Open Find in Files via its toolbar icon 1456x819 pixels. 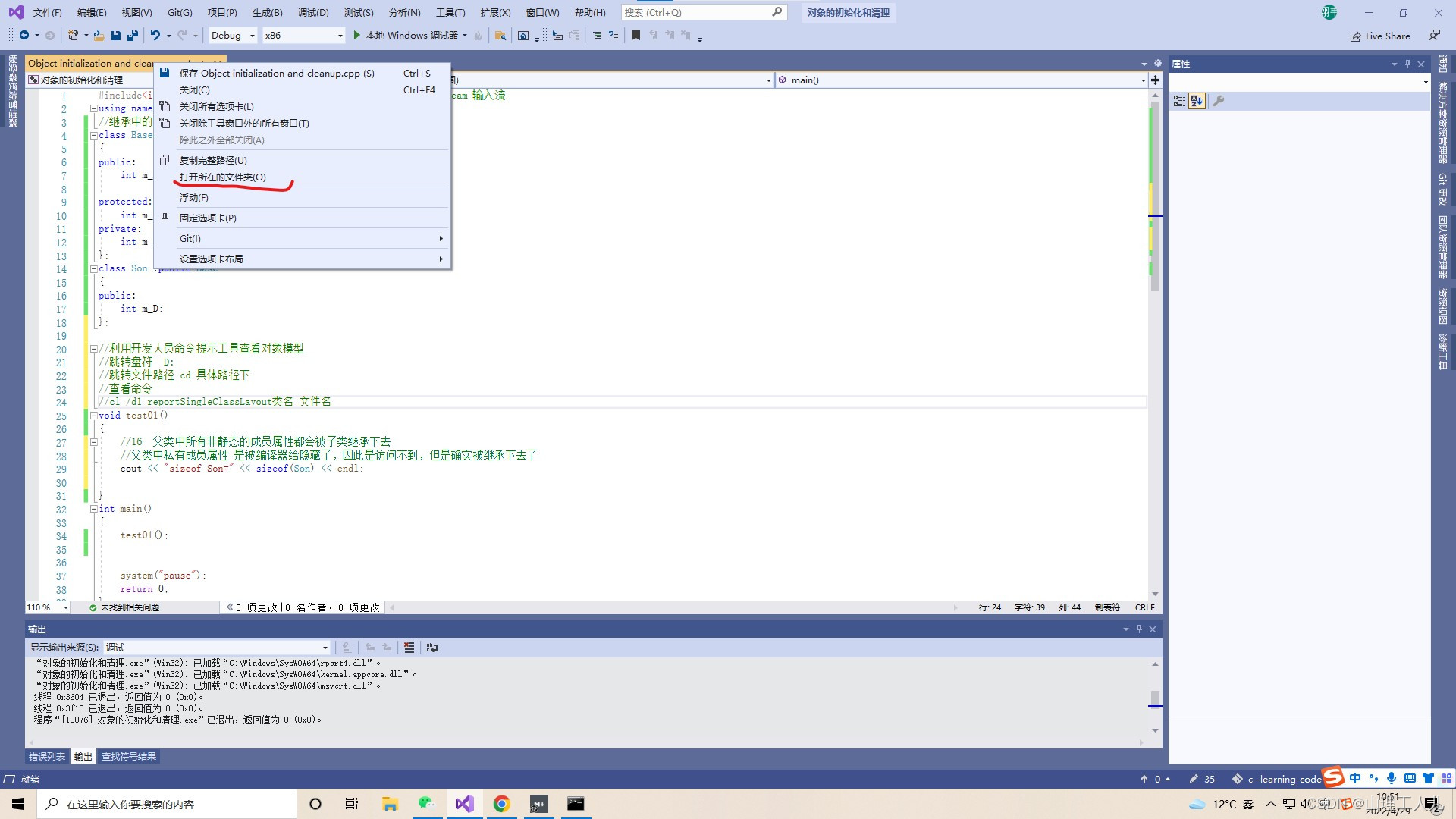(500, 35)
